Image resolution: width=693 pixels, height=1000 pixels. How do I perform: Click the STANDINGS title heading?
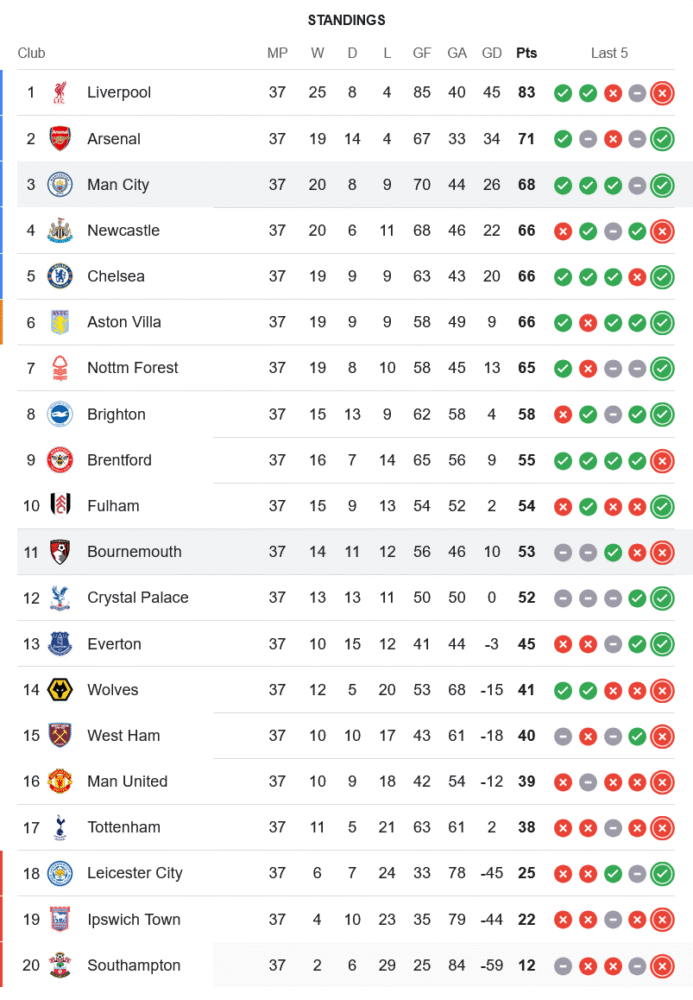[346, 20]
